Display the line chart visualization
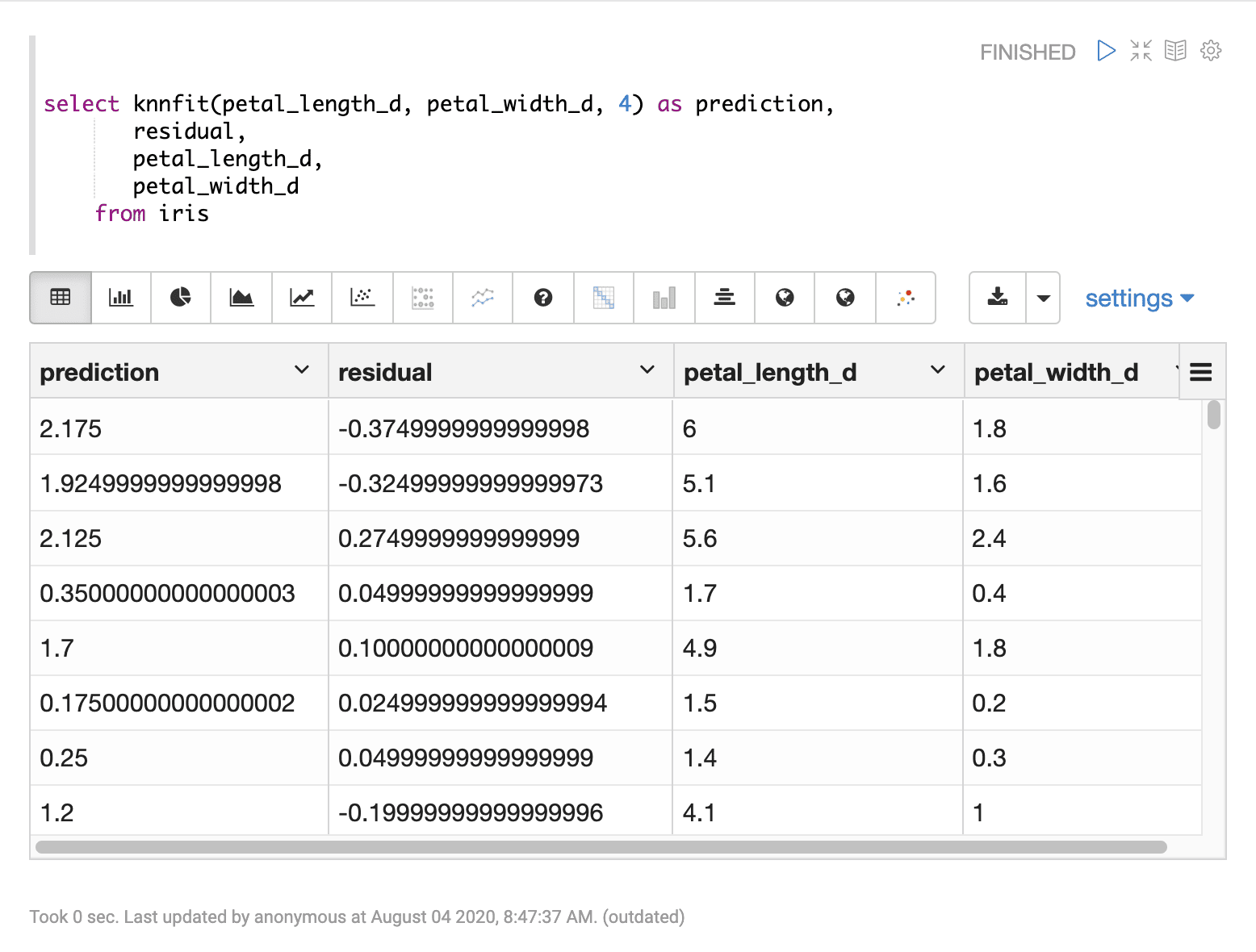1256x952 pixels. pyautogui.click(x=301, y=298)
